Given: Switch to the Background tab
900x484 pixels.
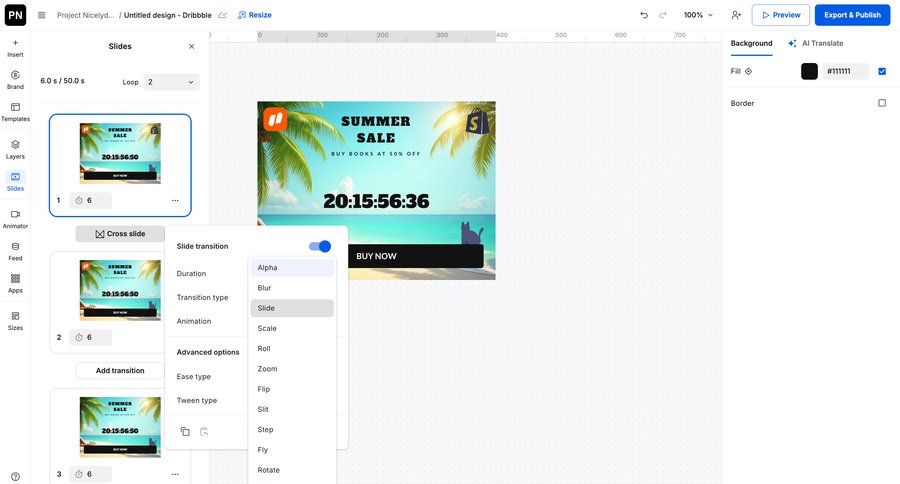Looking at the screenshot, I should point(751,44).
